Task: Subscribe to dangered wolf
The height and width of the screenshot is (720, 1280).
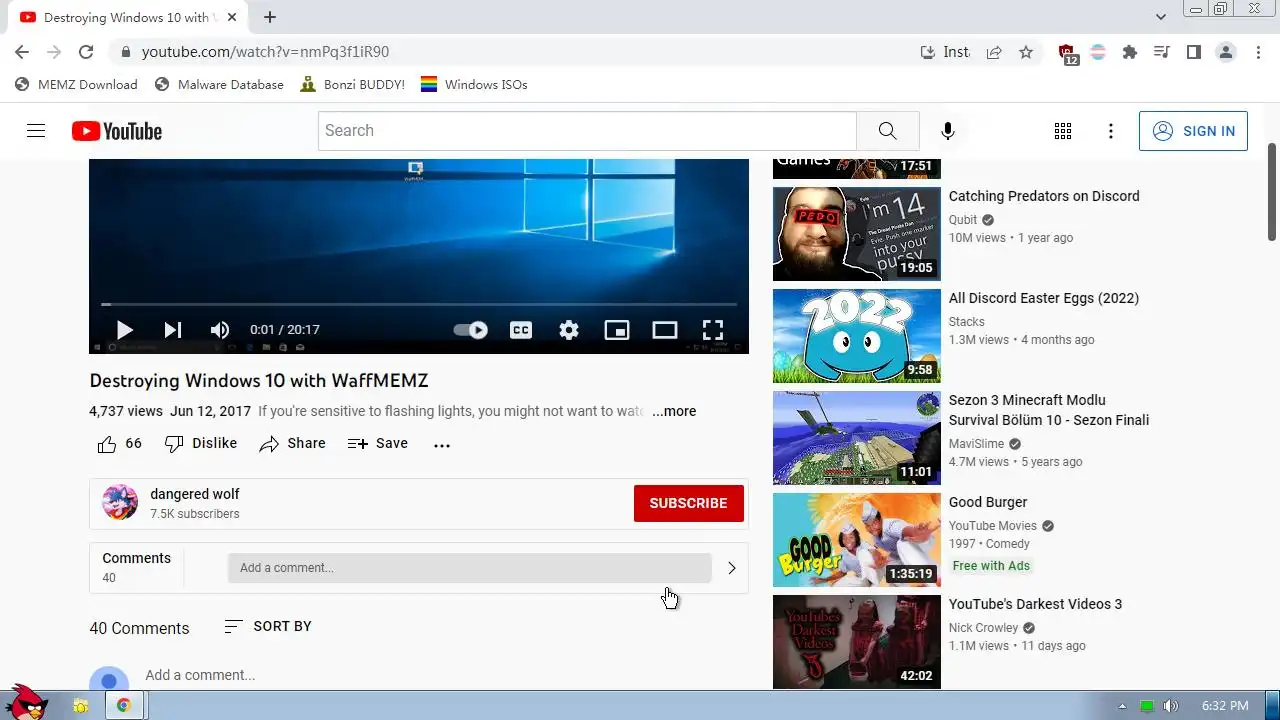Action: pos(689,503)
